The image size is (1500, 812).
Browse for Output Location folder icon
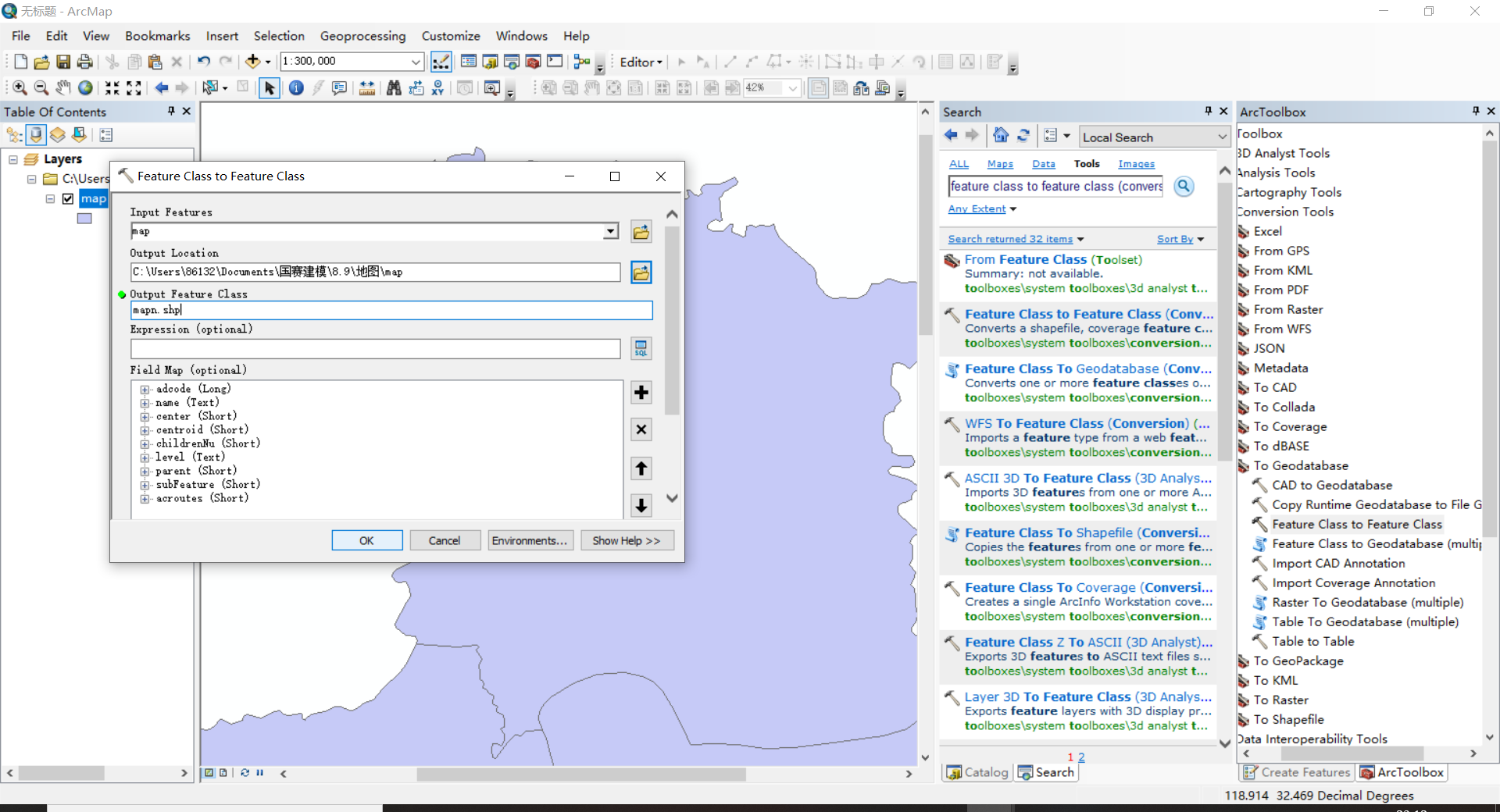641,272
